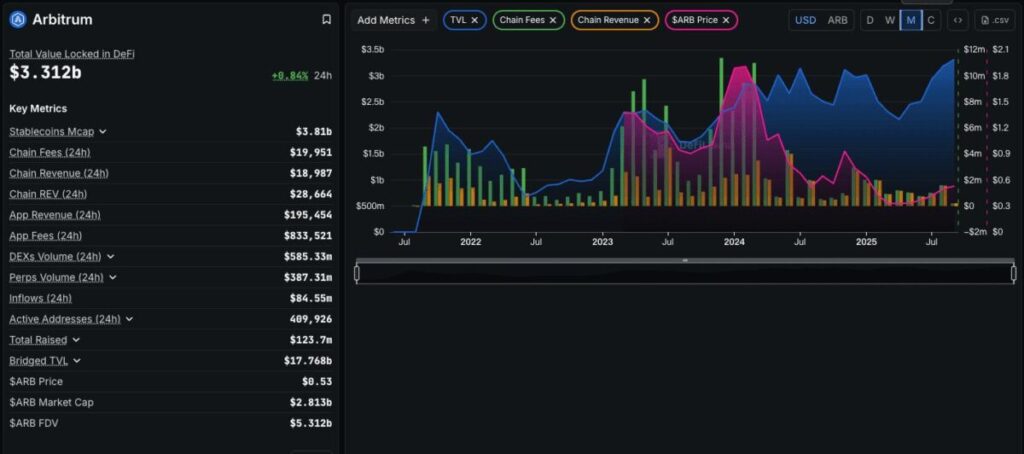Remove the $ARB Price metric chip

[726, 20]
